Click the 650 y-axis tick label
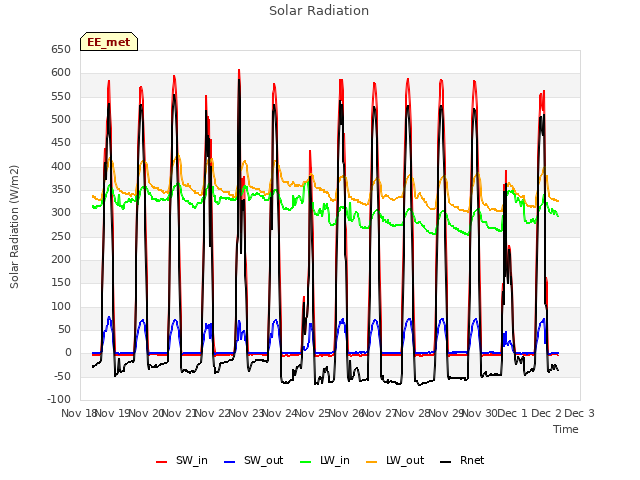Viewport: 640px width, 480px height. pos(61,49)
